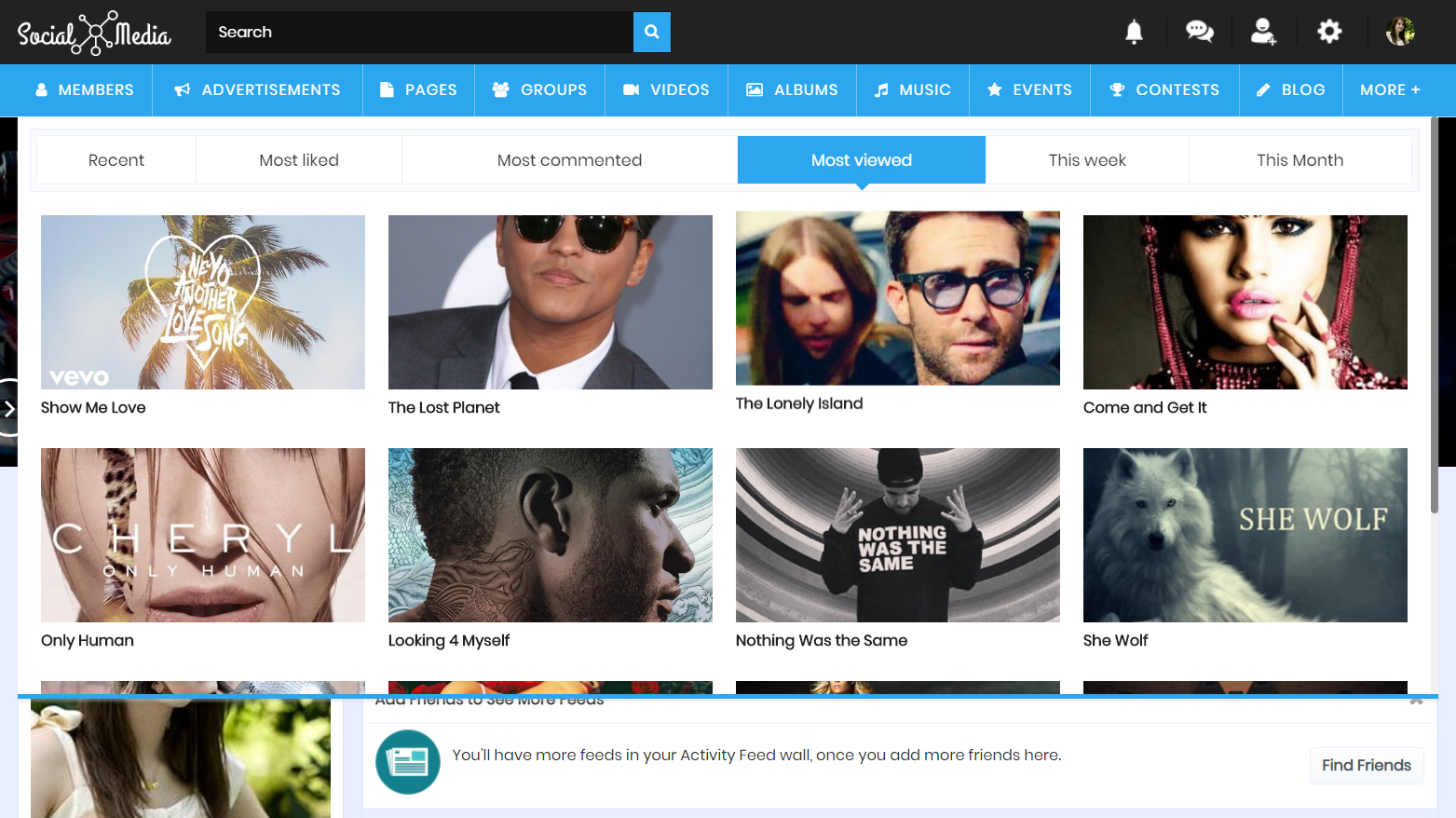
Task: Click The Lost Planet title
Action: (443, 408)
